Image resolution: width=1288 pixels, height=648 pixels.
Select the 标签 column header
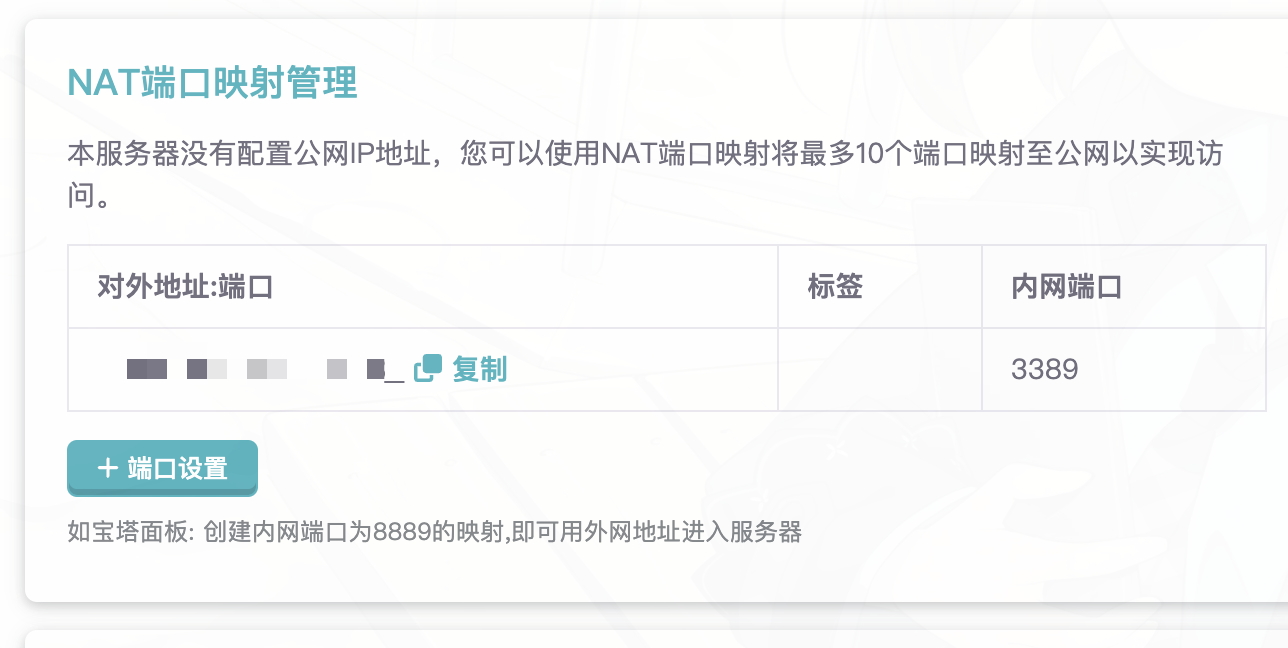[x=835, y=288]
